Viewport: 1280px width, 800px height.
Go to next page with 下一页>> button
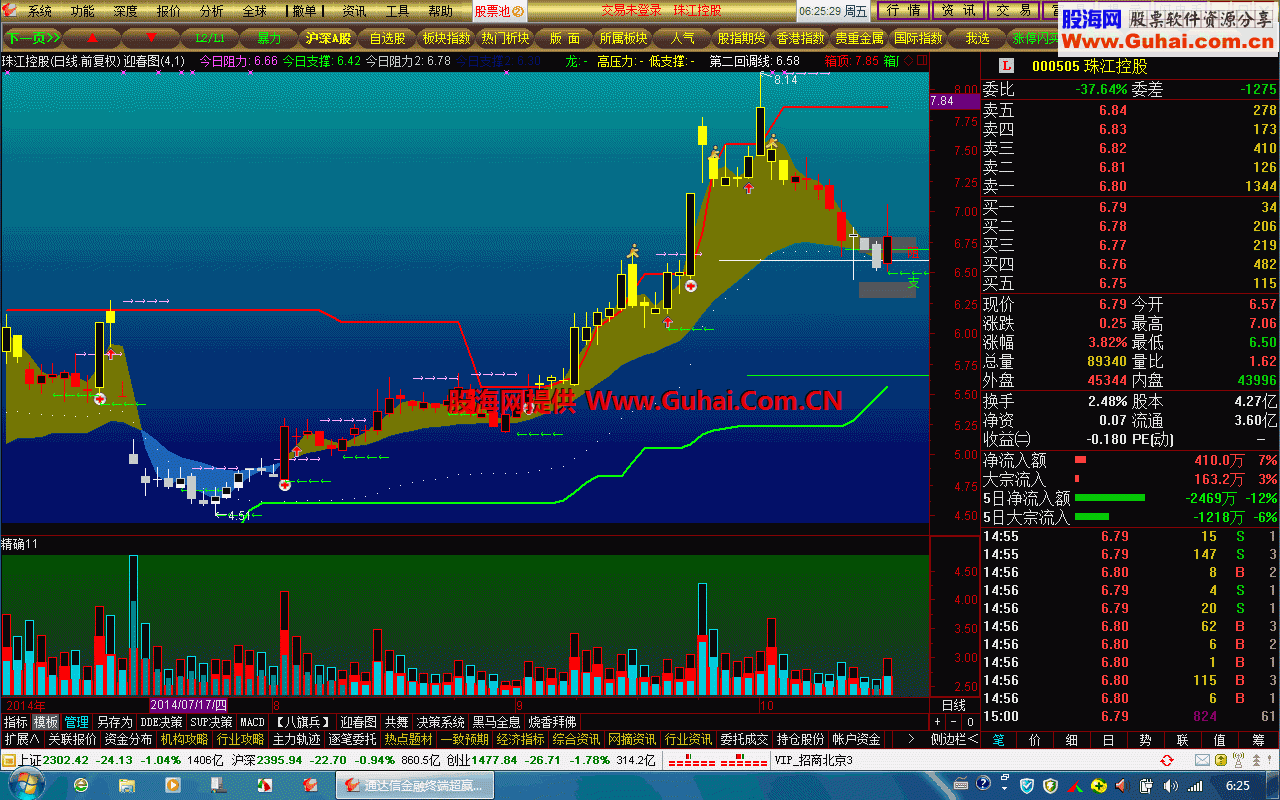(x=32, y=38)
